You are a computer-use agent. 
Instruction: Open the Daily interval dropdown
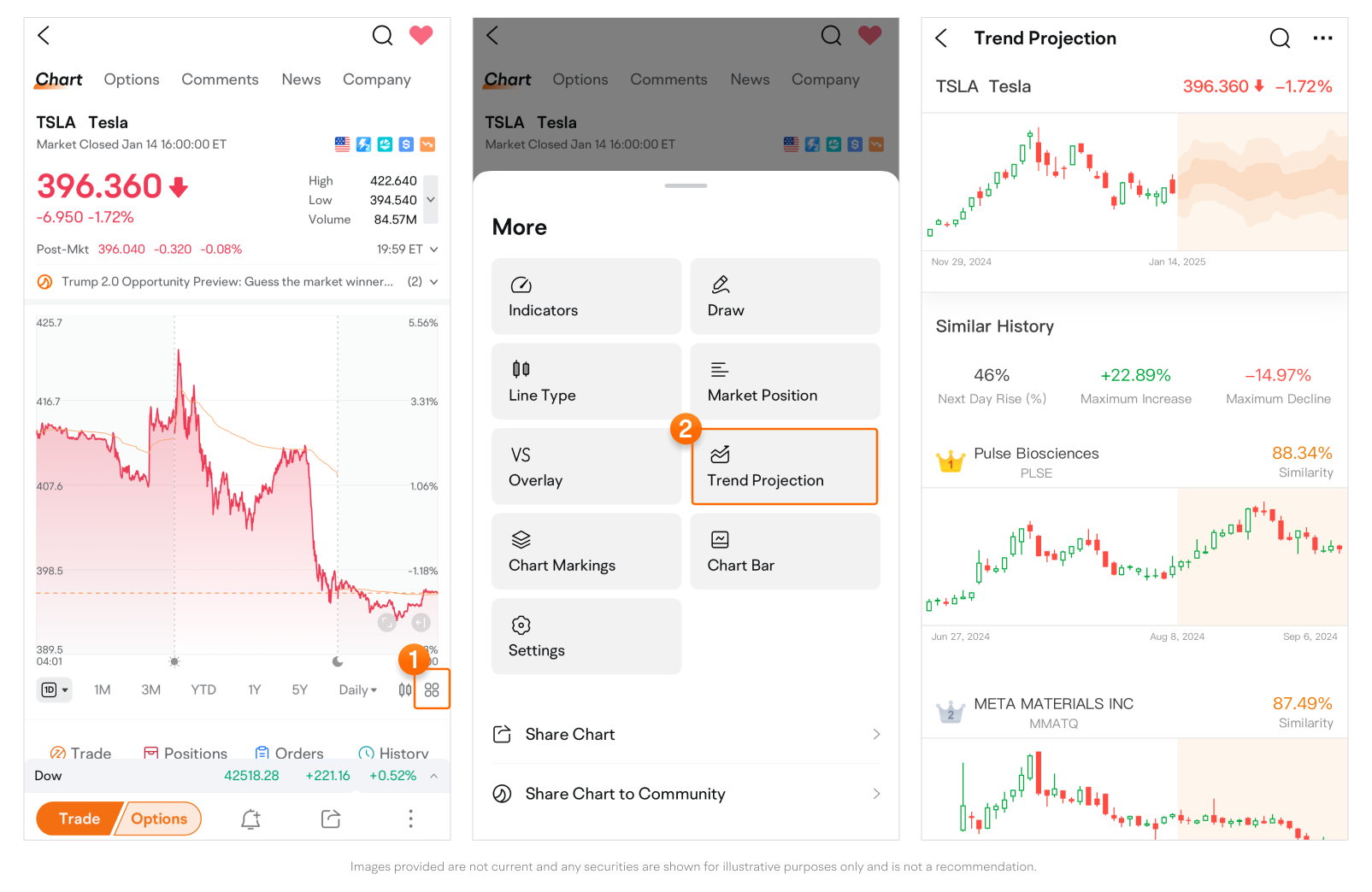pos(357,690)
